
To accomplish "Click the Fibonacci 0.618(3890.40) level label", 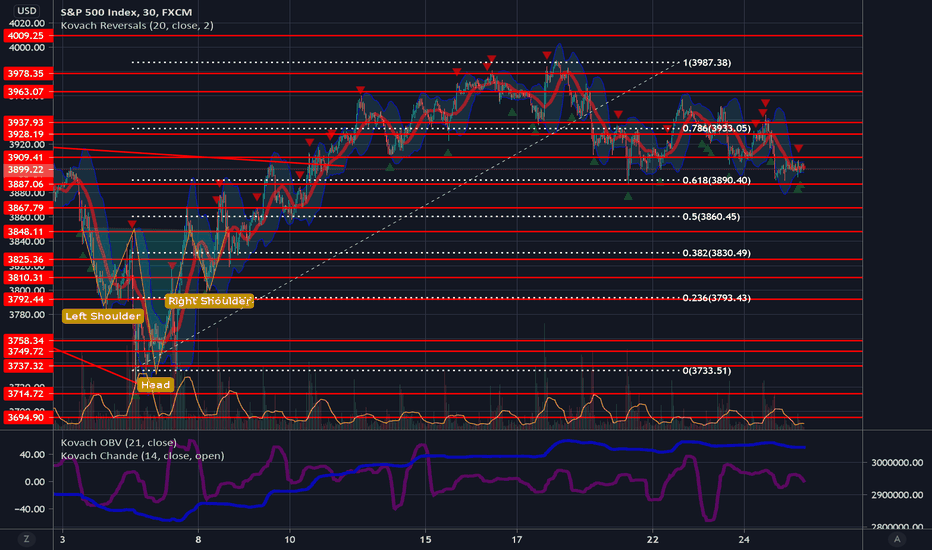I will 716,180.
